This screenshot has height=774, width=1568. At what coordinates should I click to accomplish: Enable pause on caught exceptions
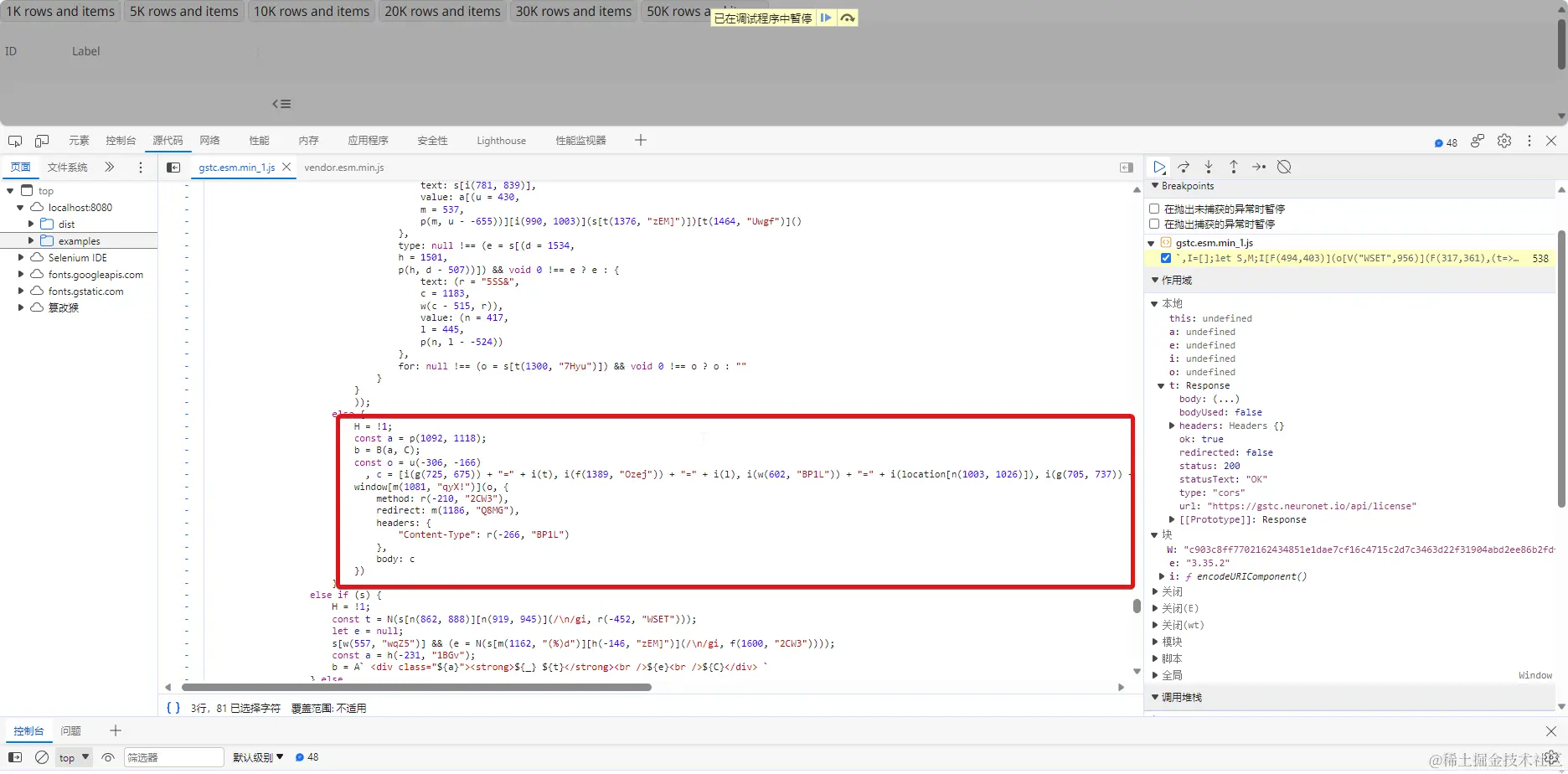tap(1154, 224)
